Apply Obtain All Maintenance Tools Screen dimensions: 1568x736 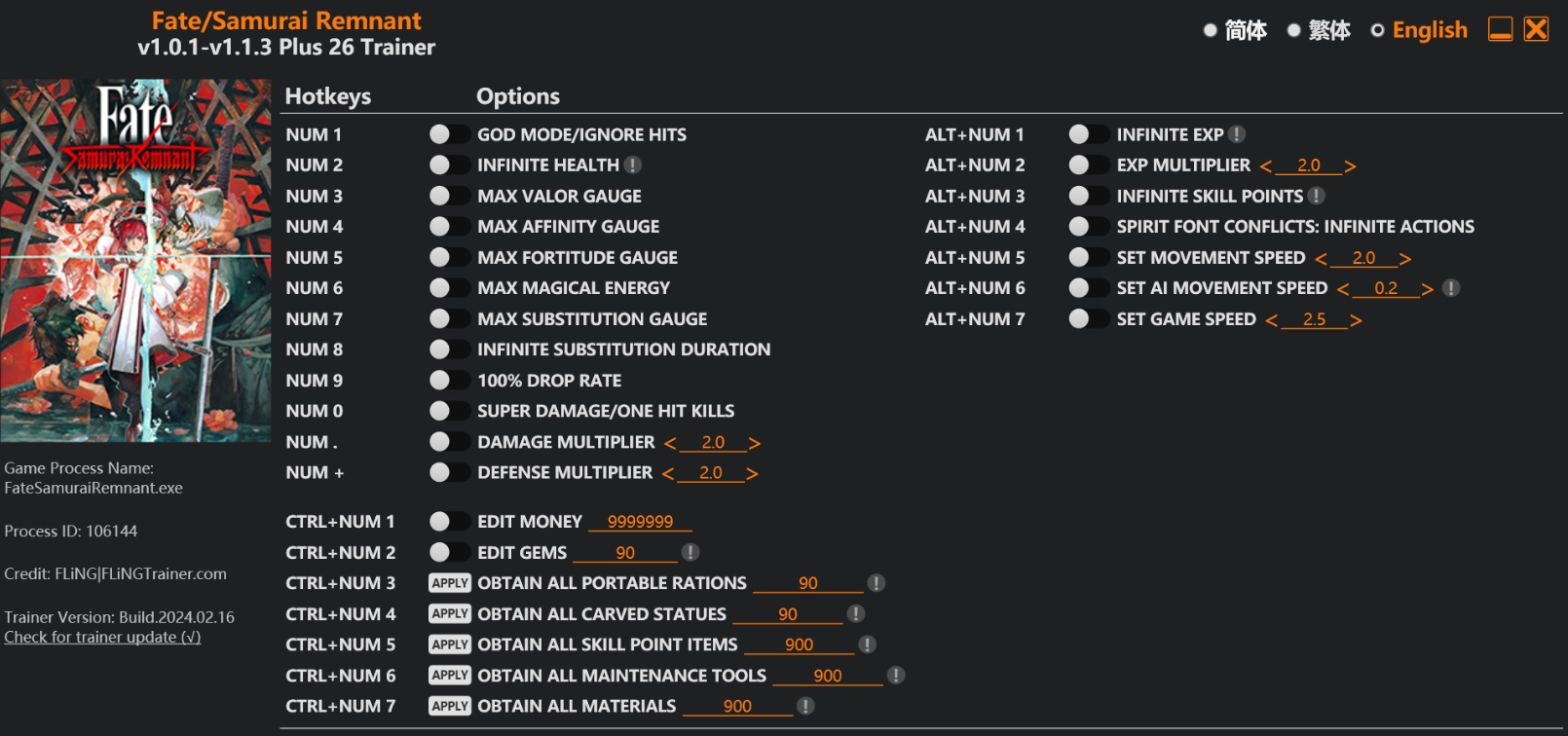(450, 675)
